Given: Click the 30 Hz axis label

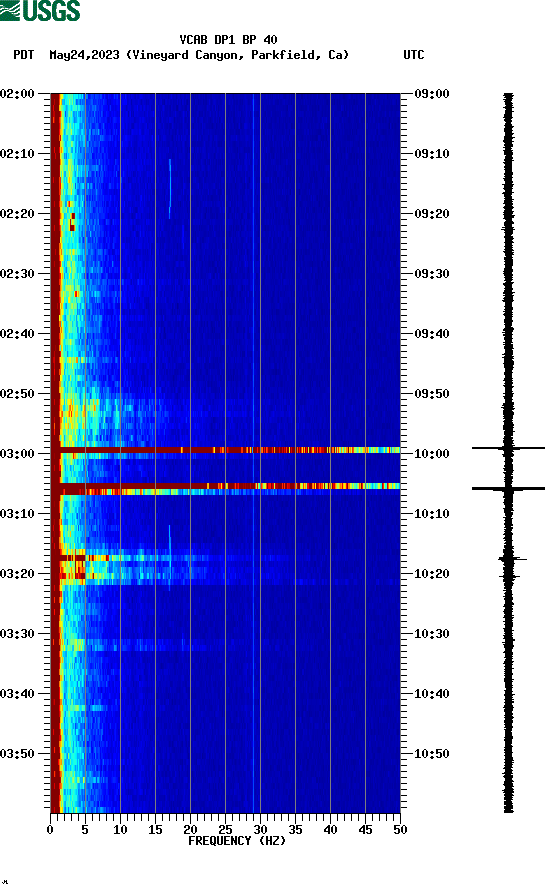Looking at the screenshot, I should [260, 830].
